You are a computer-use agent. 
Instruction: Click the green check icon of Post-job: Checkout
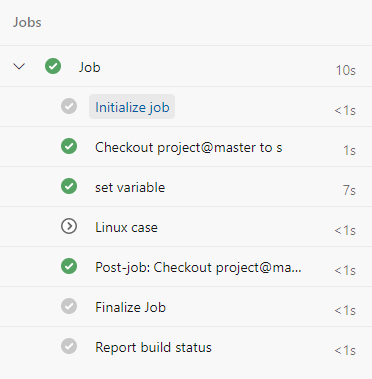pos(69,266)
